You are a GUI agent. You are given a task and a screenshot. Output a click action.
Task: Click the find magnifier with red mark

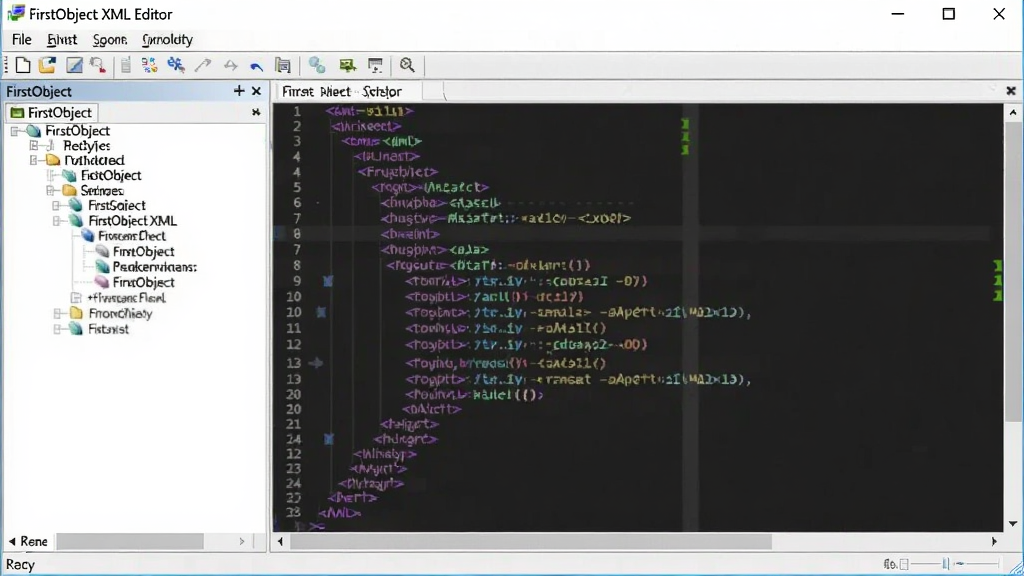98,65
